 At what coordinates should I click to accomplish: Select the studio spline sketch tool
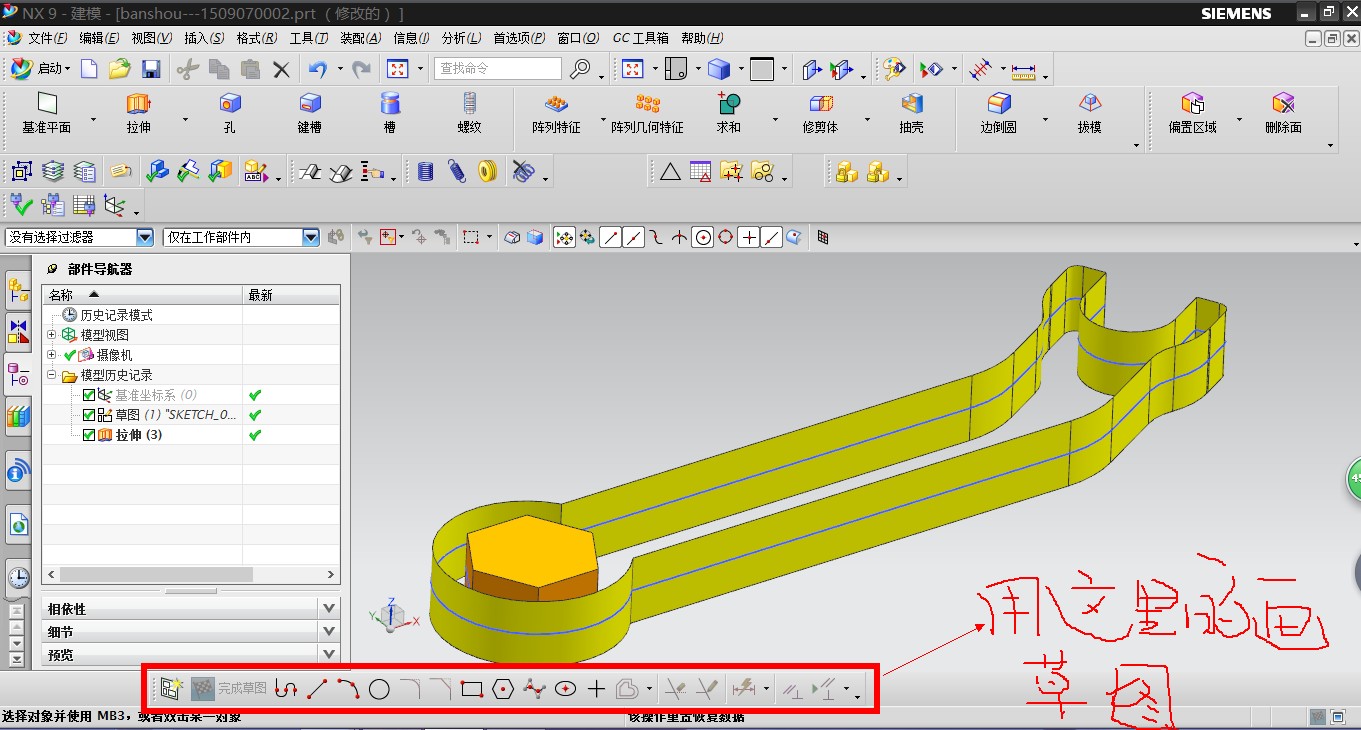click(534, 689)
